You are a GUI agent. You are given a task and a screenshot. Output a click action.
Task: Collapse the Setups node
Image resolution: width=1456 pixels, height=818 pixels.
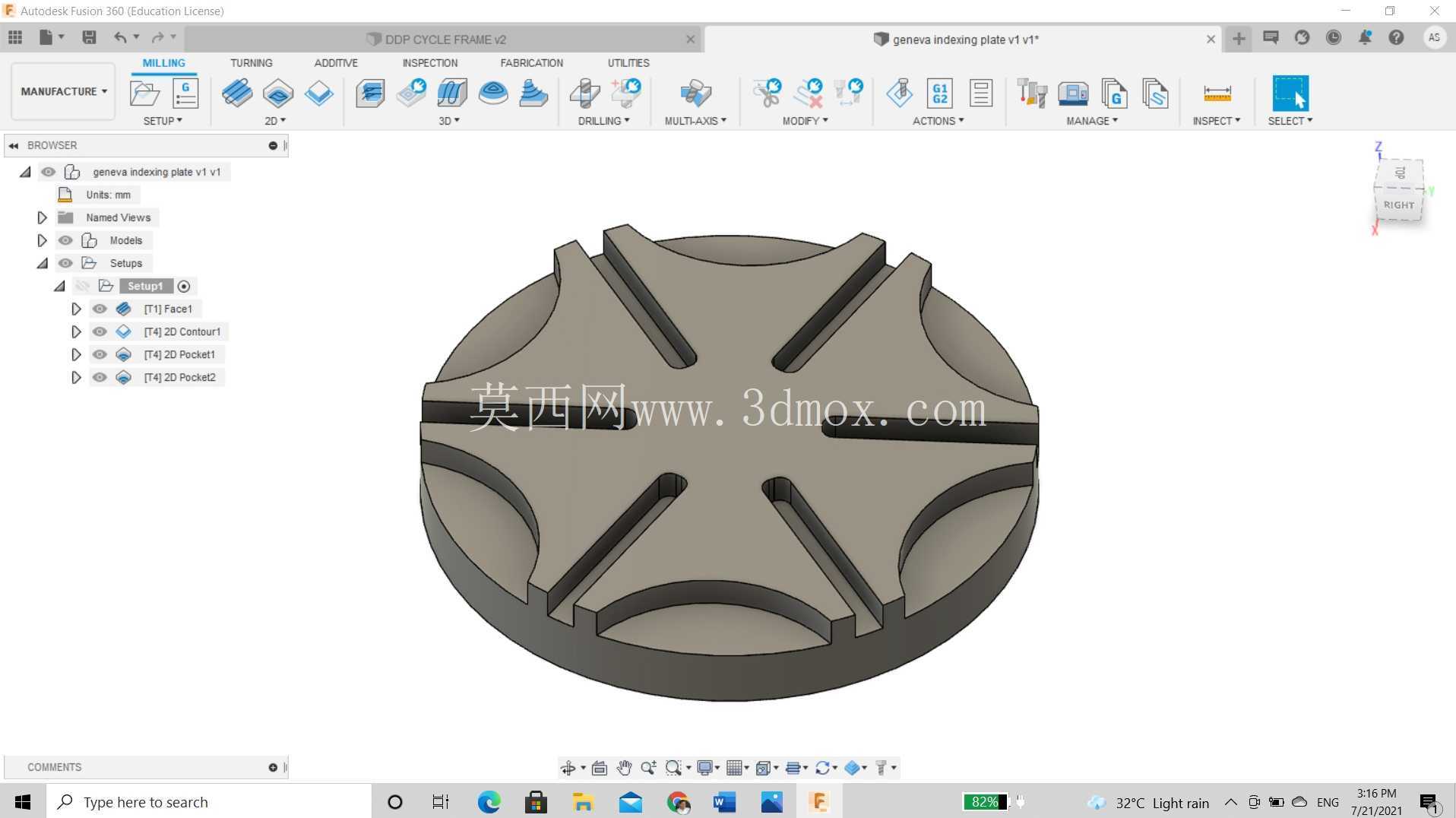point(42,263)
